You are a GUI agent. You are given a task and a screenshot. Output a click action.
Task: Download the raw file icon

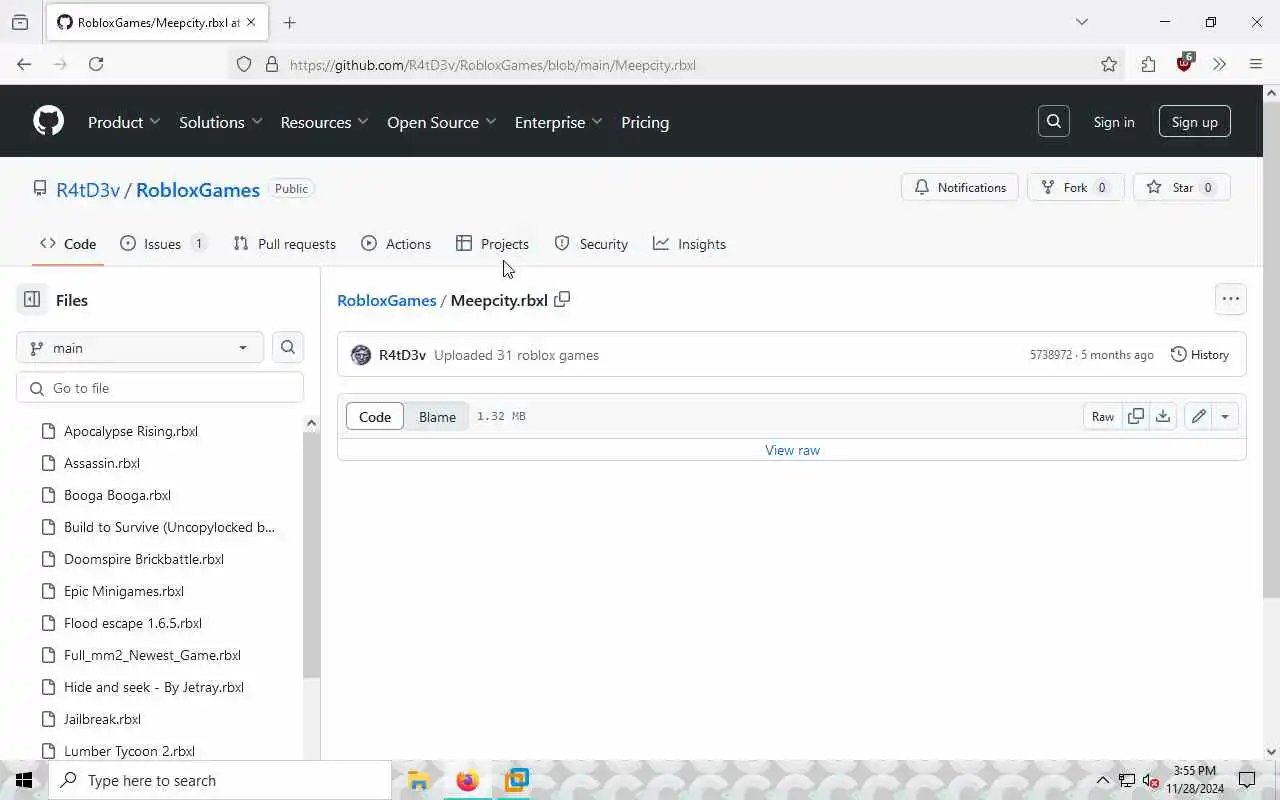pos(1163,416)
